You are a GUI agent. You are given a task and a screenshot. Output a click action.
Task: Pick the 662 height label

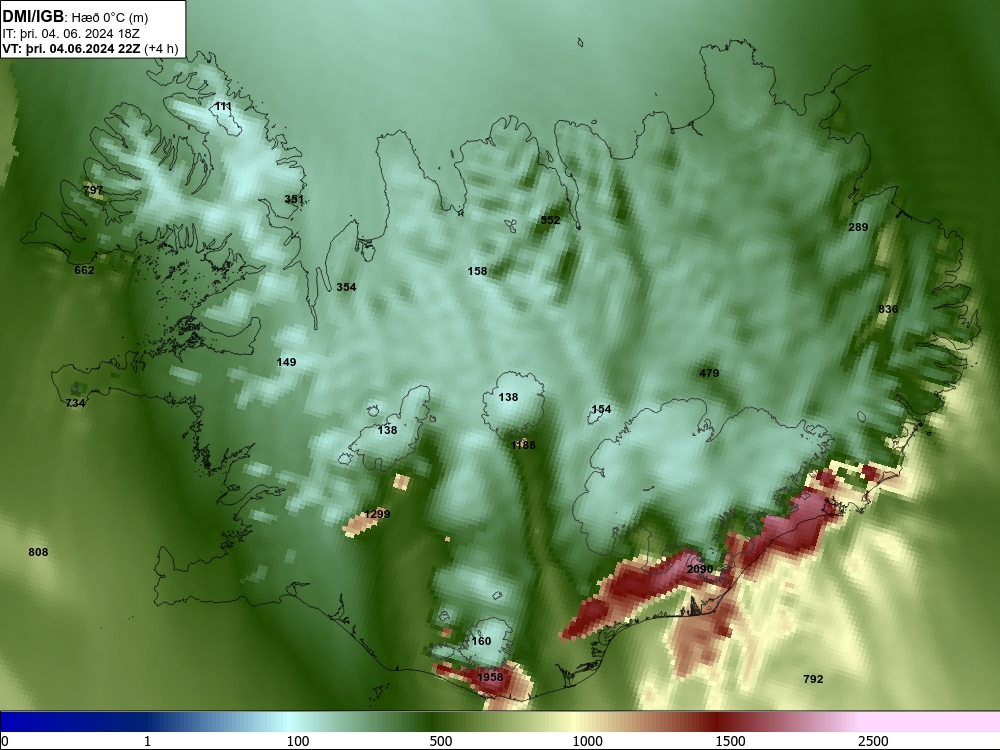tap(84, 270)
